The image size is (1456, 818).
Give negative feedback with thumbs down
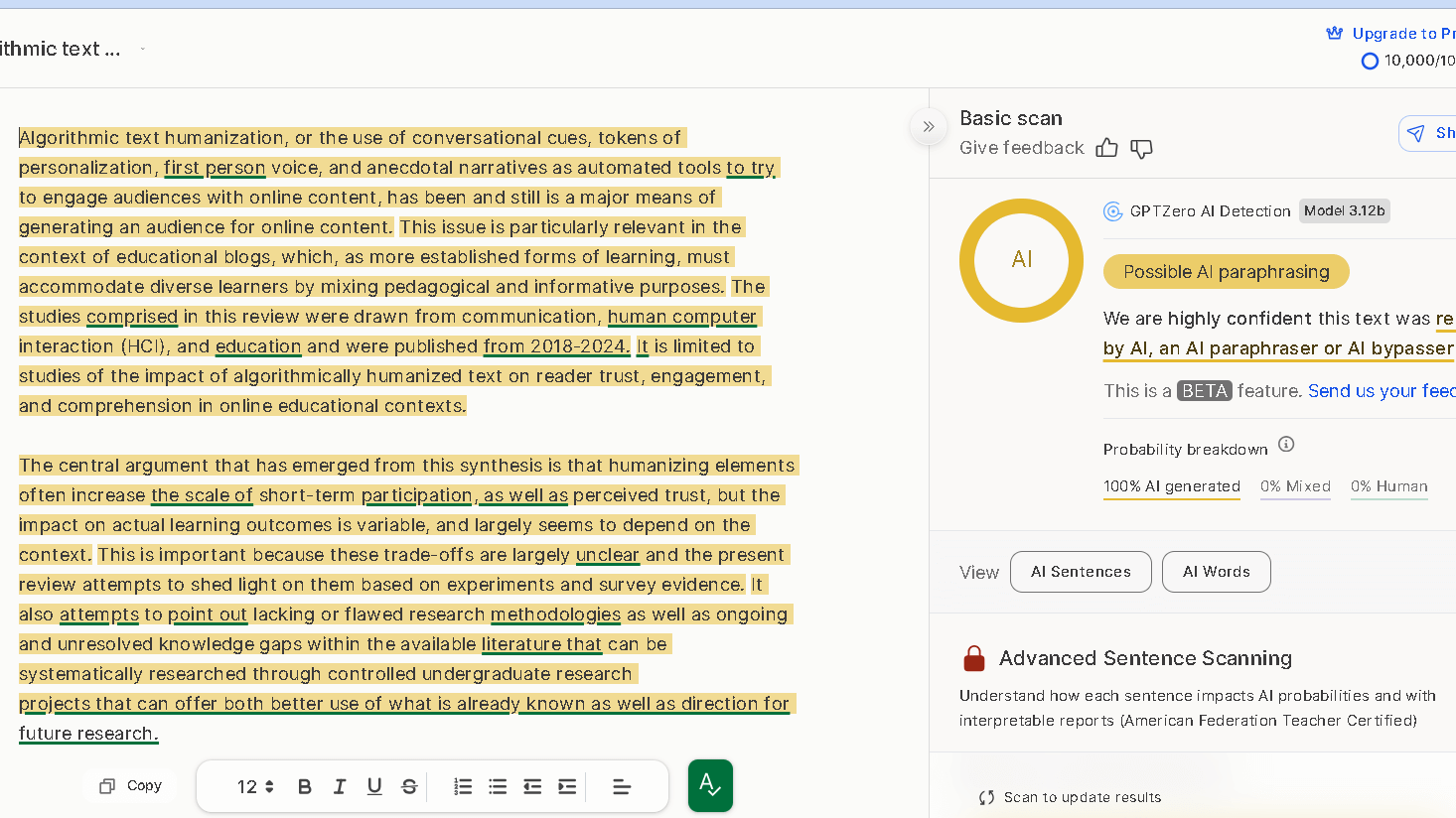1142,148
